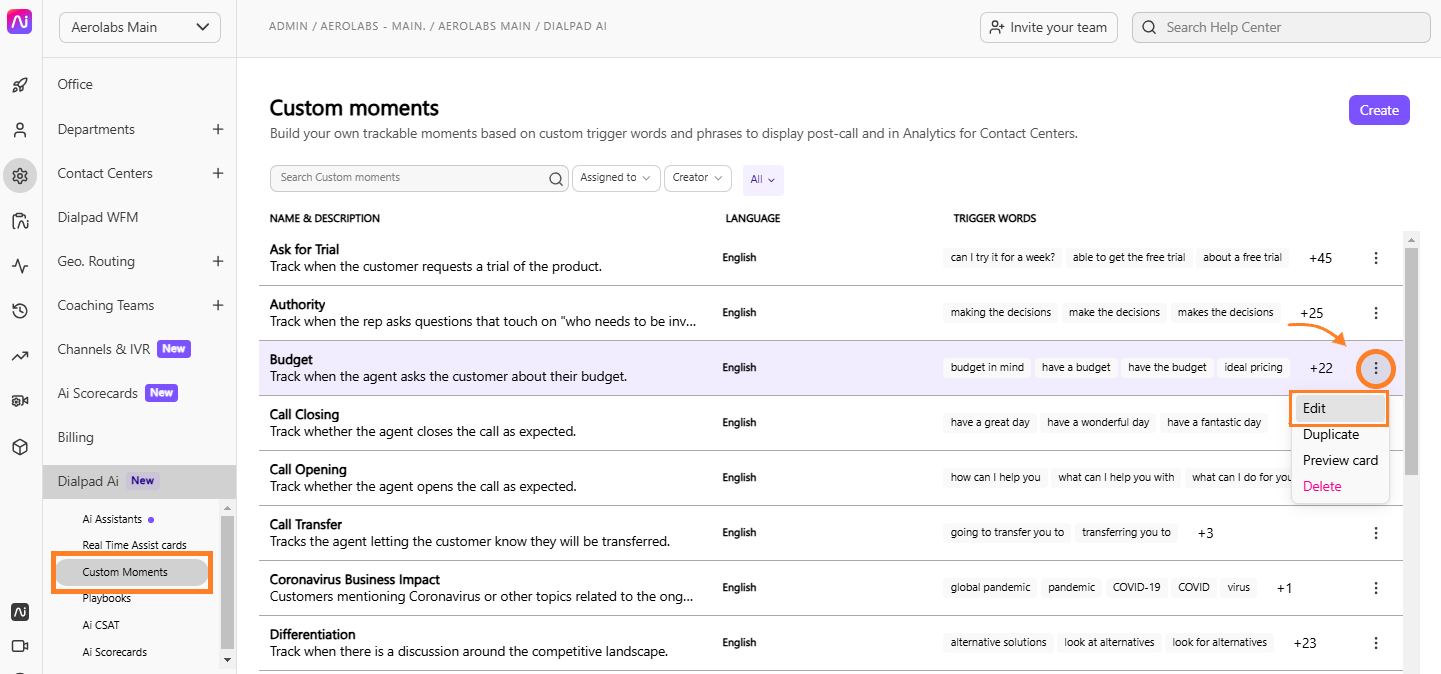Open three-dot menu for Authority row

pyautogui.click(x=1376, y=313)
